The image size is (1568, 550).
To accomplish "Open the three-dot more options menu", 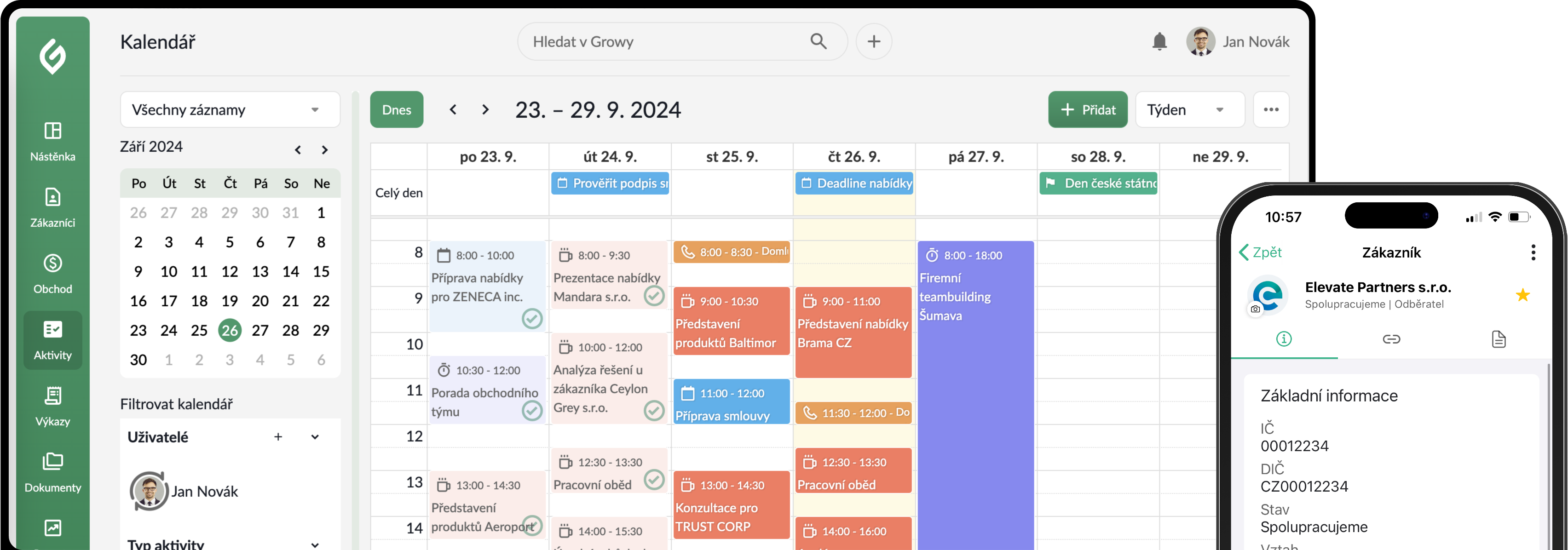I will coord(1270,109).
